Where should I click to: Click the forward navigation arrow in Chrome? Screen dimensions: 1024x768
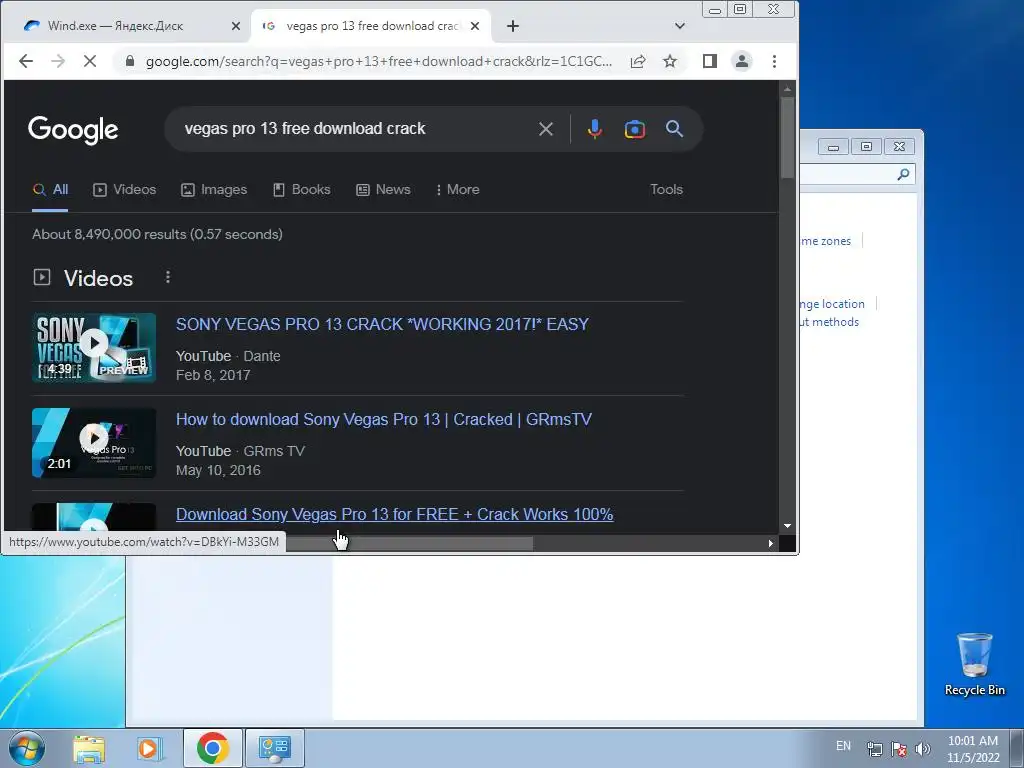click(58, 61)
